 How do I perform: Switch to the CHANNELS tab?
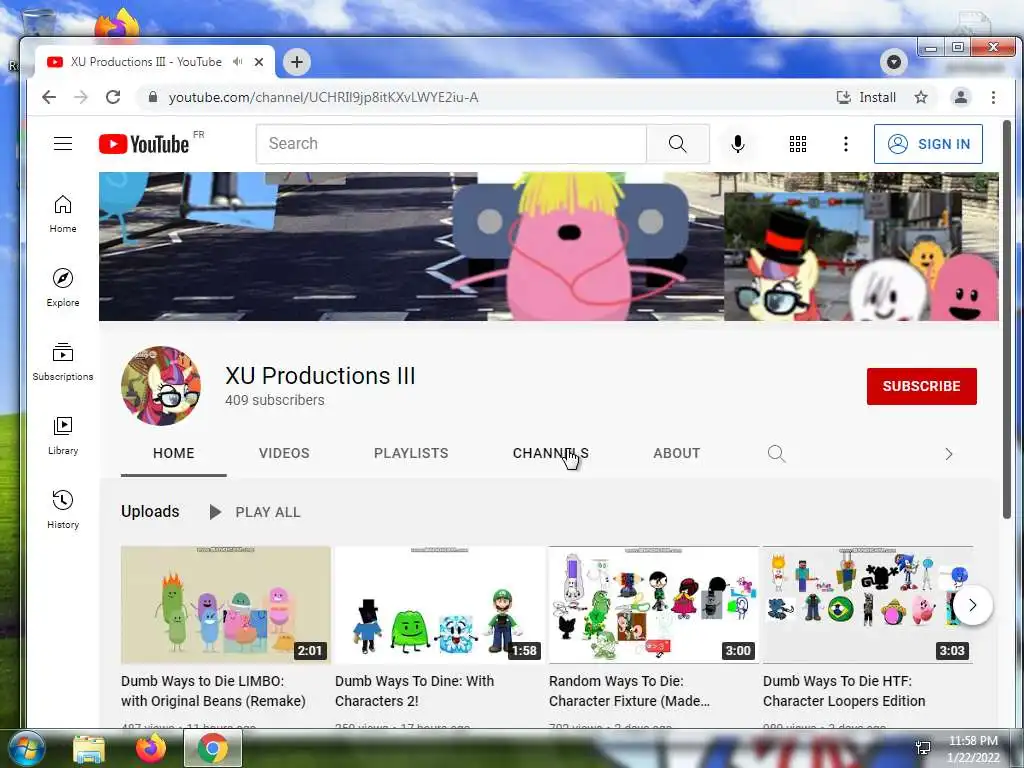coord(551,453)
